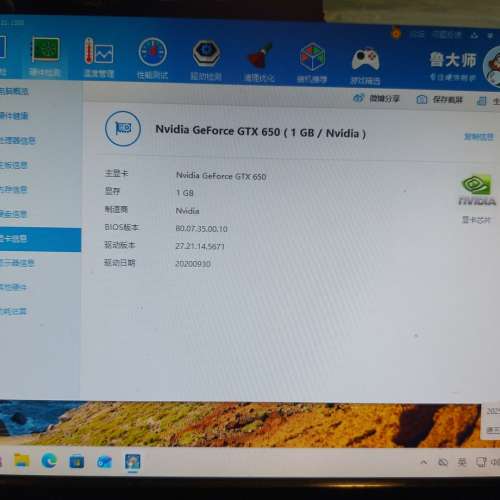This screenshot has height=500, width=500.
Task: Click the orange medal icon in title bar
Action: coord(396,33)
